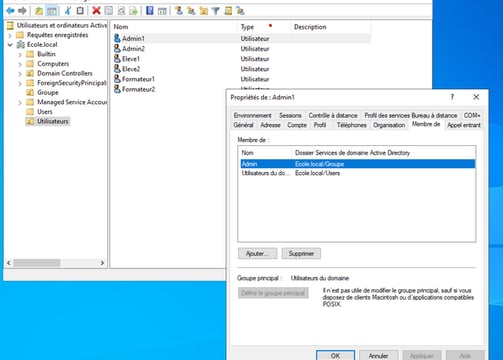Open the Profil tab

(320, 125)
